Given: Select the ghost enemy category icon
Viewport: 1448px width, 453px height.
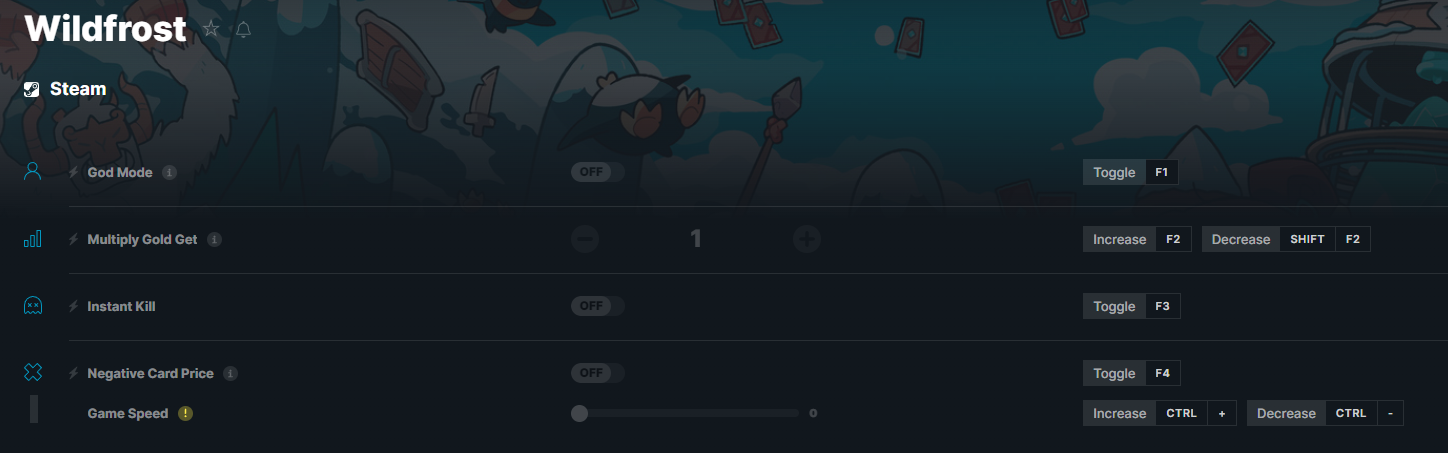Looking at the screenshot, I should pyautogui.click(x=32, y=306).
